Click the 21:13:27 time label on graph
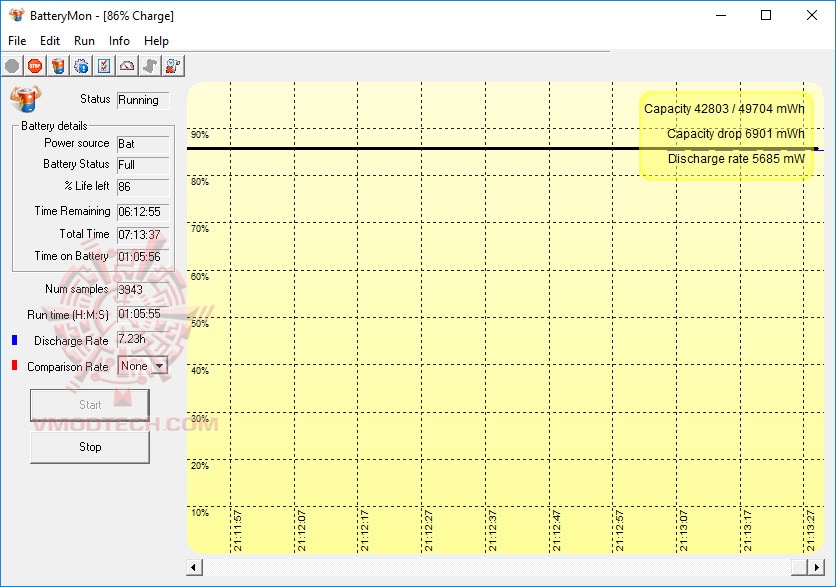 (x=810, y=530)
